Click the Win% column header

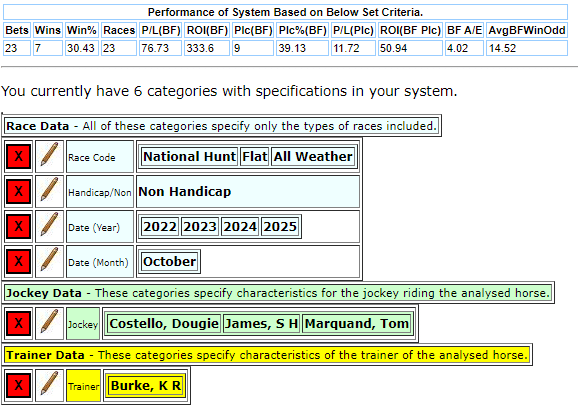click(82, 30)
